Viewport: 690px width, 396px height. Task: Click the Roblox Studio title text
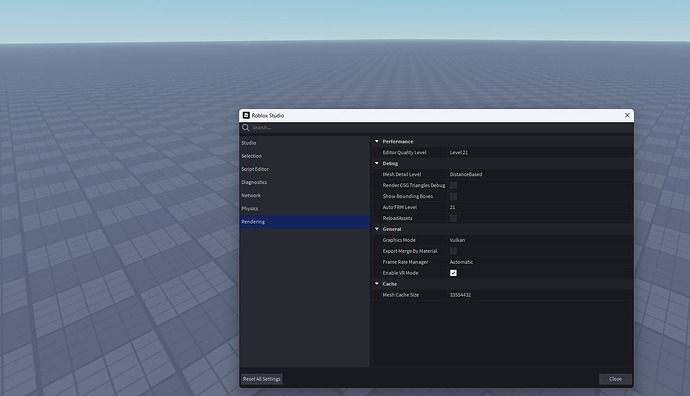coord(268,116)
